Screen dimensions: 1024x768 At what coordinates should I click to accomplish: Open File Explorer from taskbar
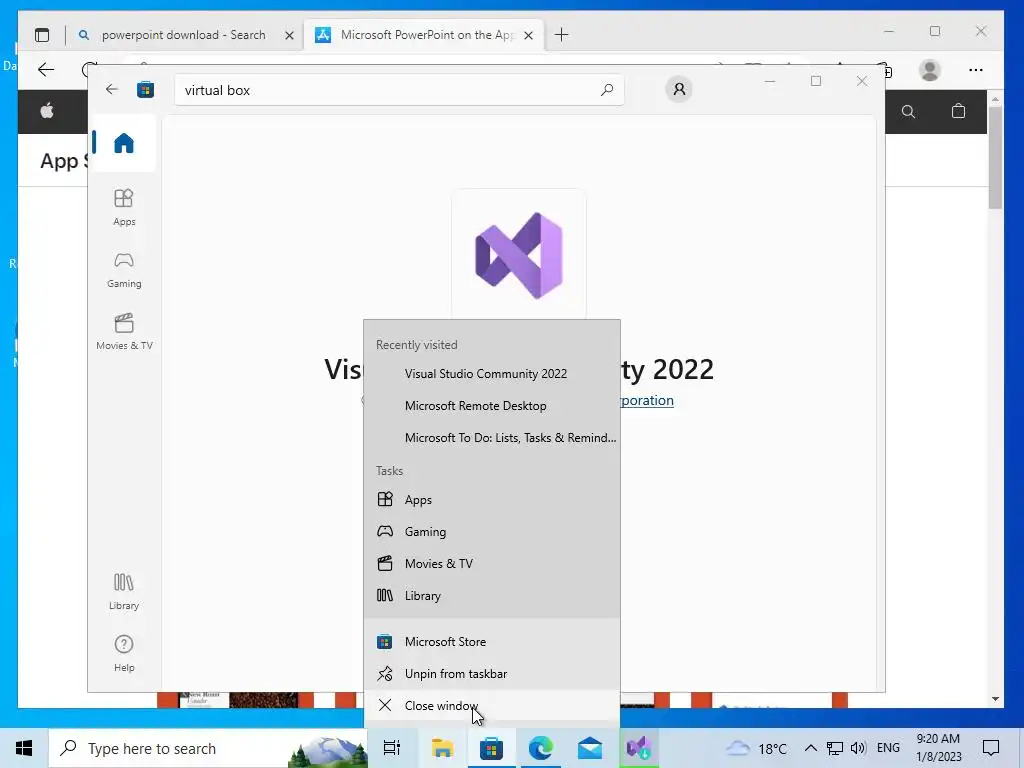pyautogui.click(x=442, y=748)
